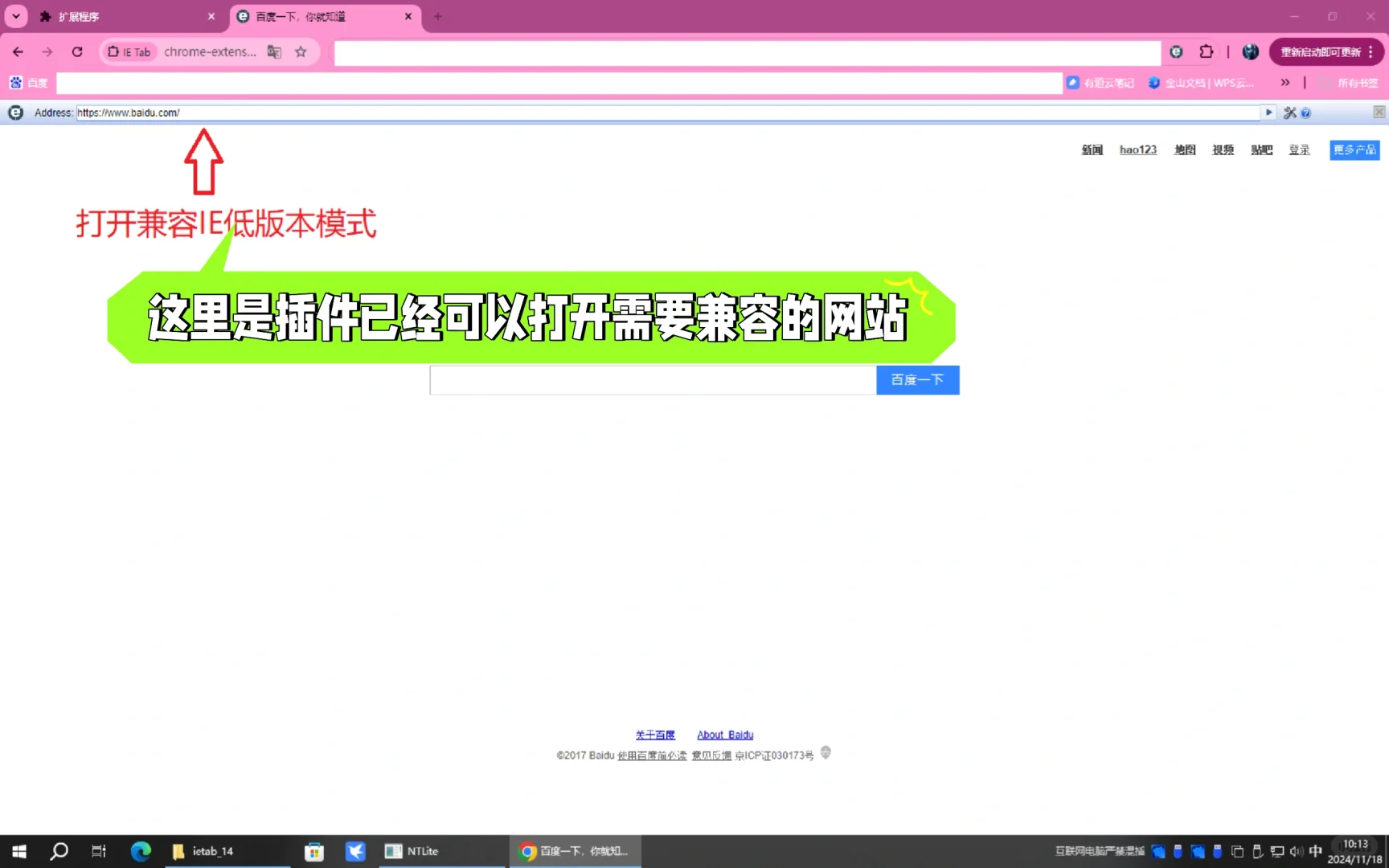This screenshot has height=868, width=1389.
Task: Click the shield icon next to the ICP number
Action: (x=826, y=753)
